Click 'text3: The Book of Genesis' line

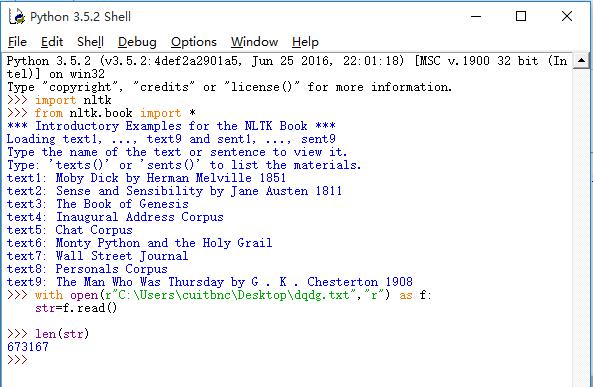pyautogui.click(x=98, y=204)
